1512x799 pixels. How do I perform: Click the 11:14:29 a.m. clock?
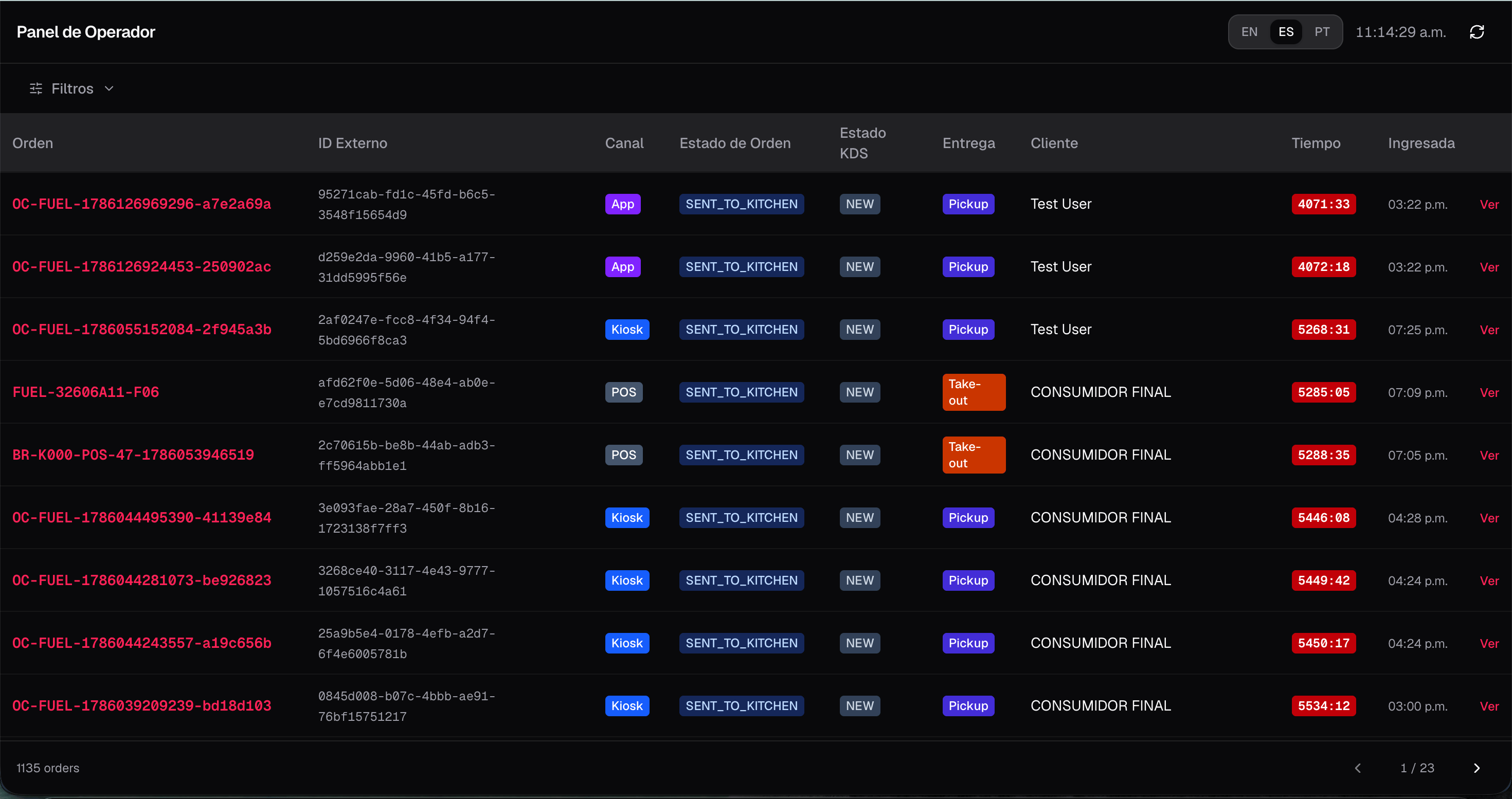pyautogui.click(x=1400, y=32)
